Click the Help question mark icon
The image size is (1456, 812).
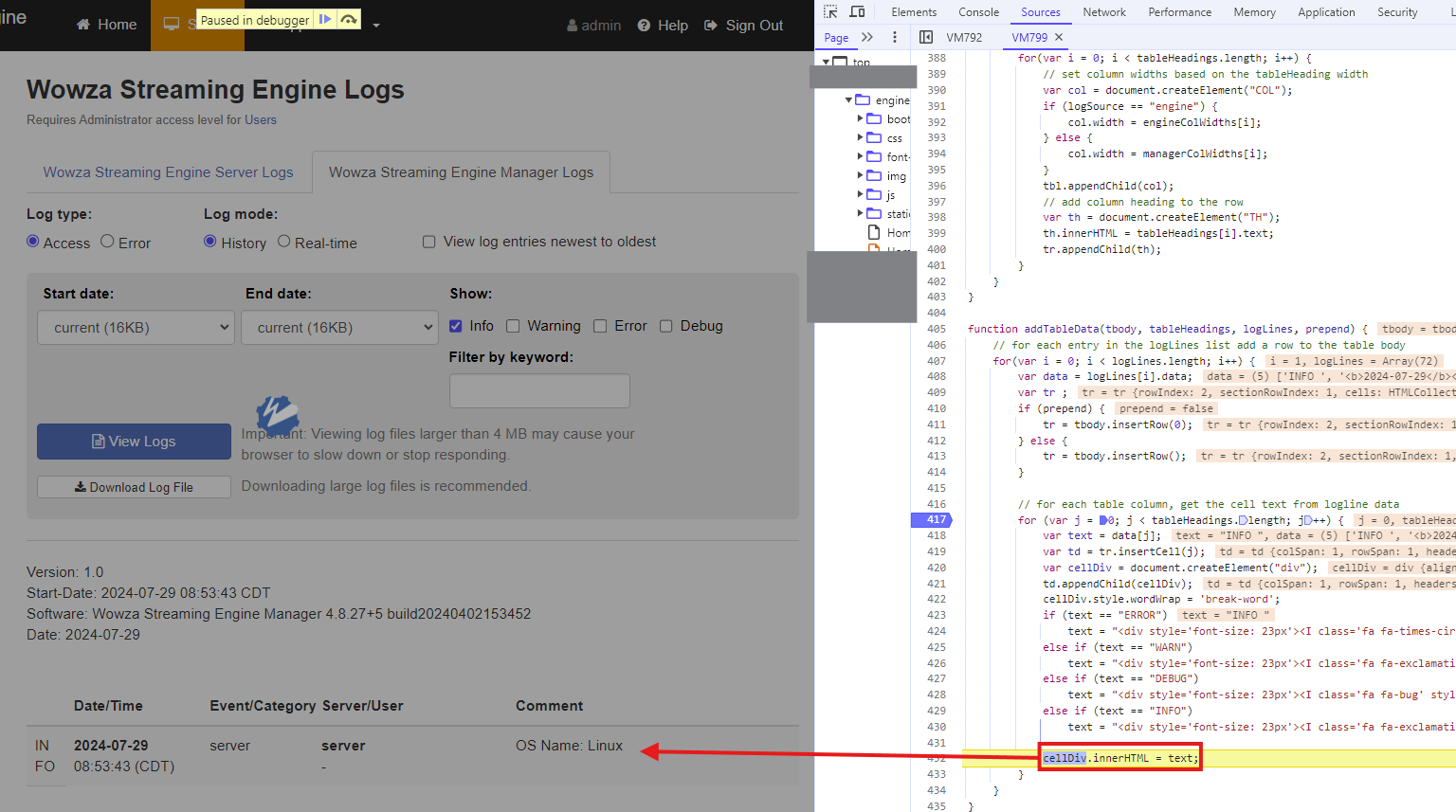[x=644, y=26]
